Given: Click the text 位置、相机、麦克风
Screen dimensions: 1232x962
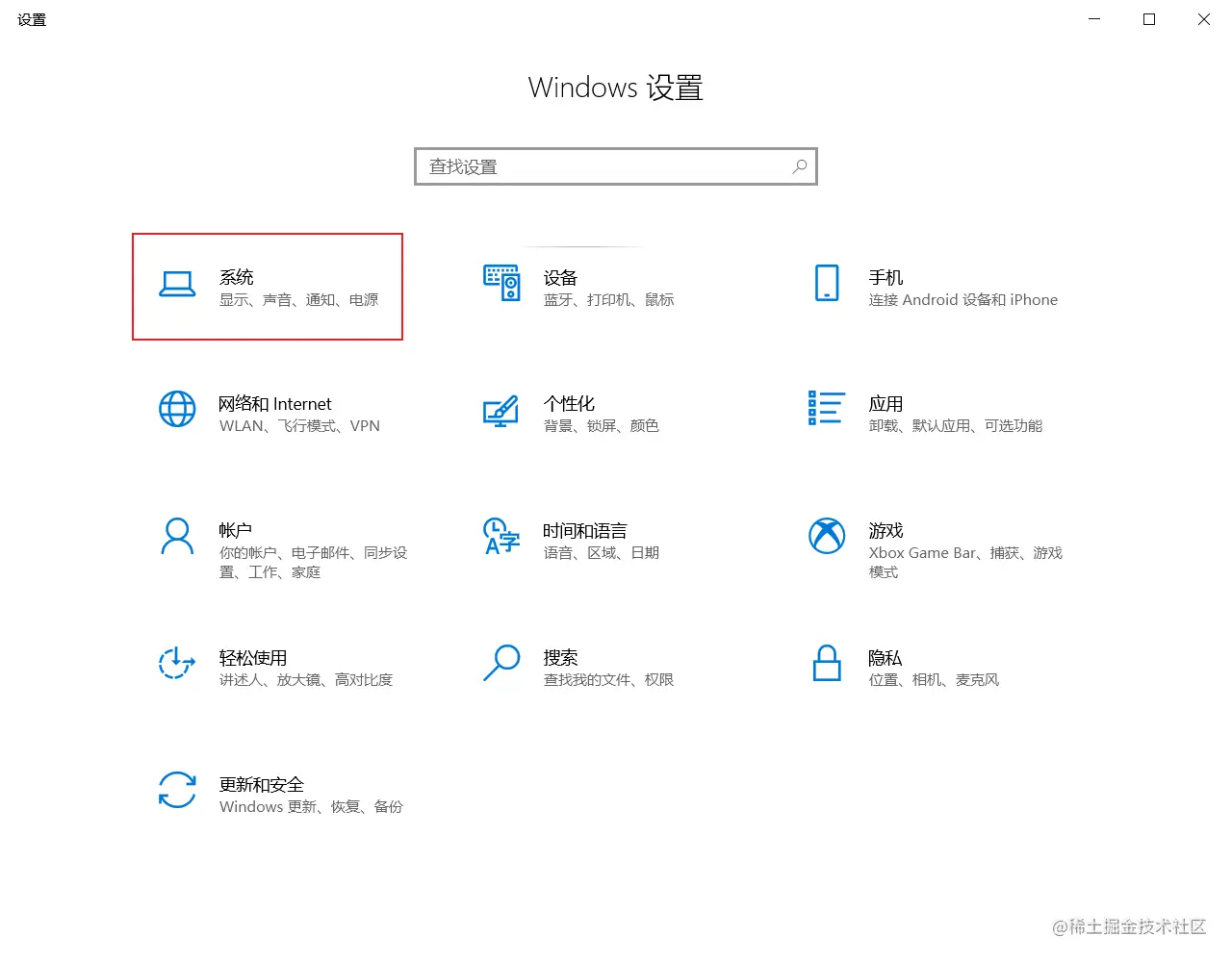Looking at the screenshot, I should tap(934, 680).
